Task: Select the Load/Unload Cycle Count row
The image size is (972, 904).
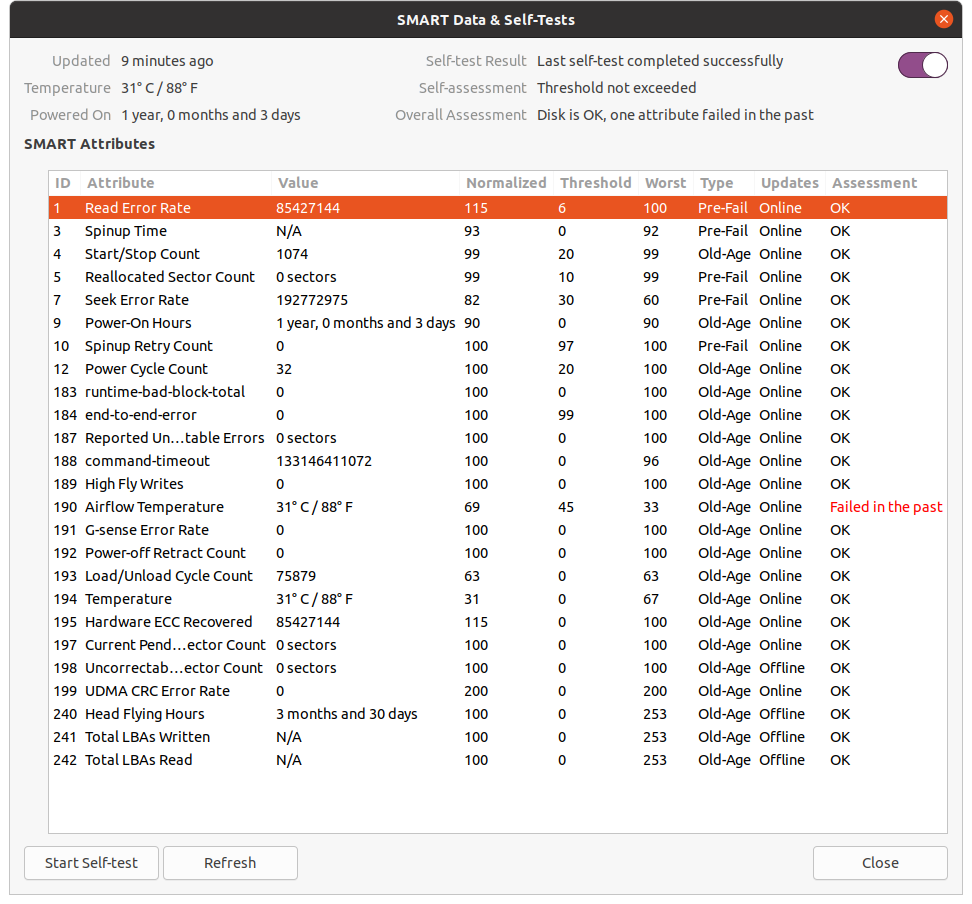Action: (498, 575)
